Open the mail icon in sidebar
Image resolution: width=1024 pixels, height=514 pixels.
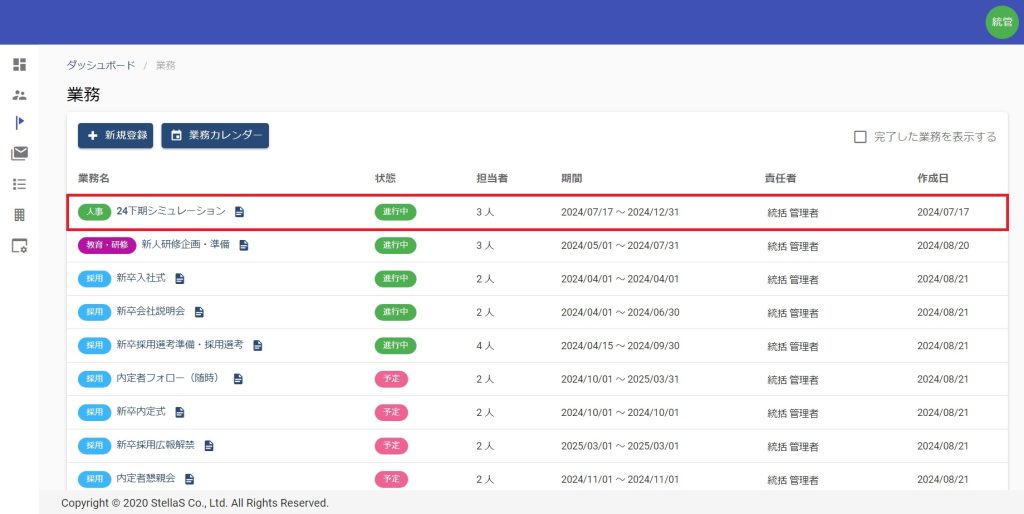click(x=19, y=153)
